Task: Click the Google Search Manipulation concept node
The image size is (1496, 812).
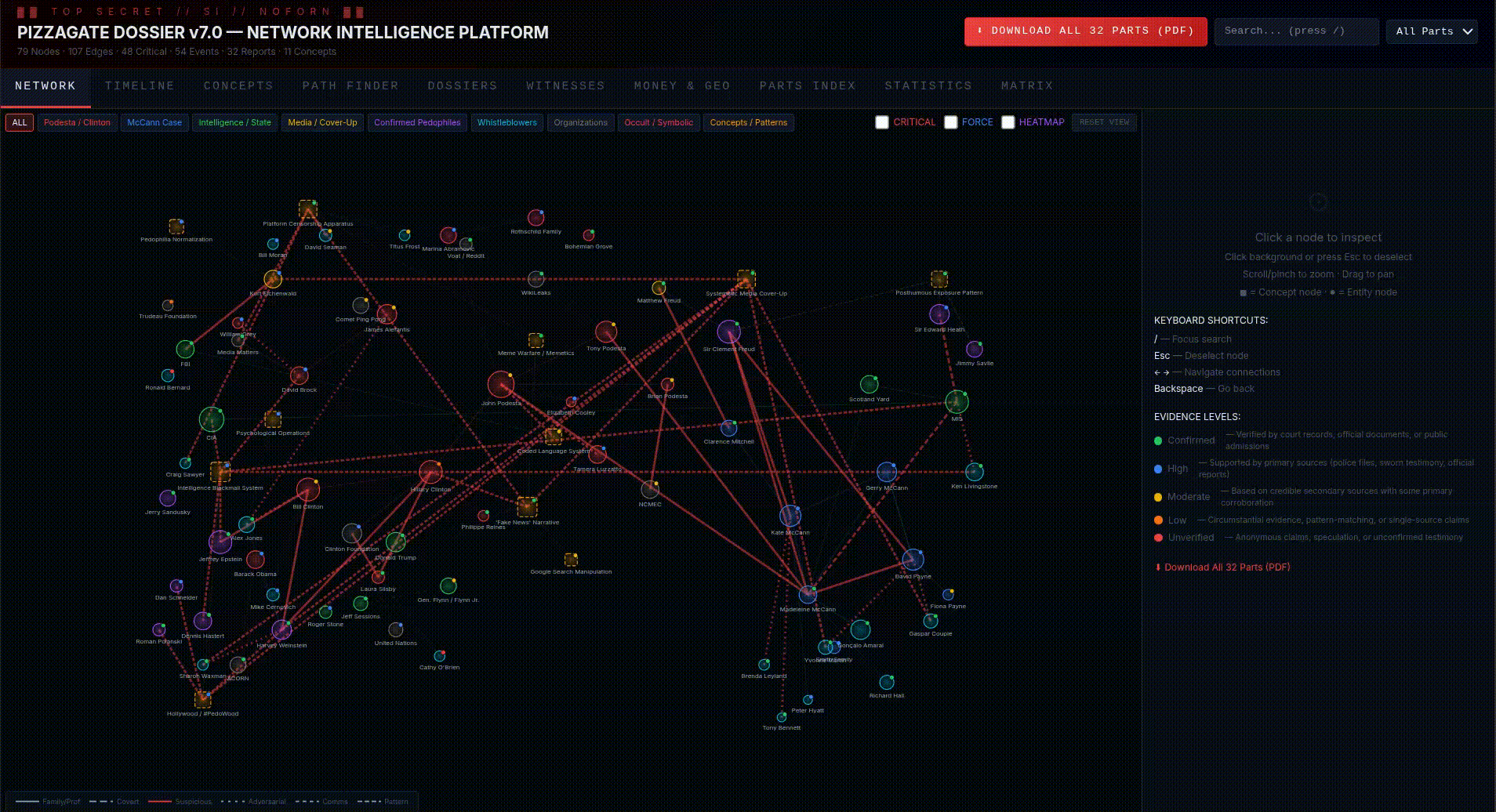Action: click(x=571, y=560)
